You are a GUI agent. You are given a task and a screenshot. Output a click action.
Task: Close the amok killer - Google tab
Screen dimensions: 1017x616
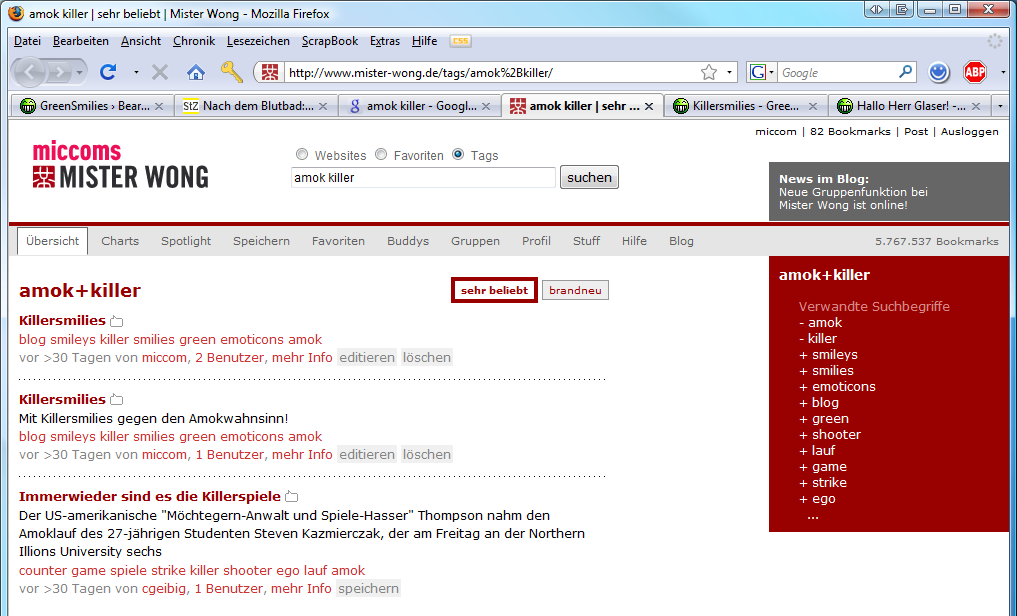pos(486,106)
